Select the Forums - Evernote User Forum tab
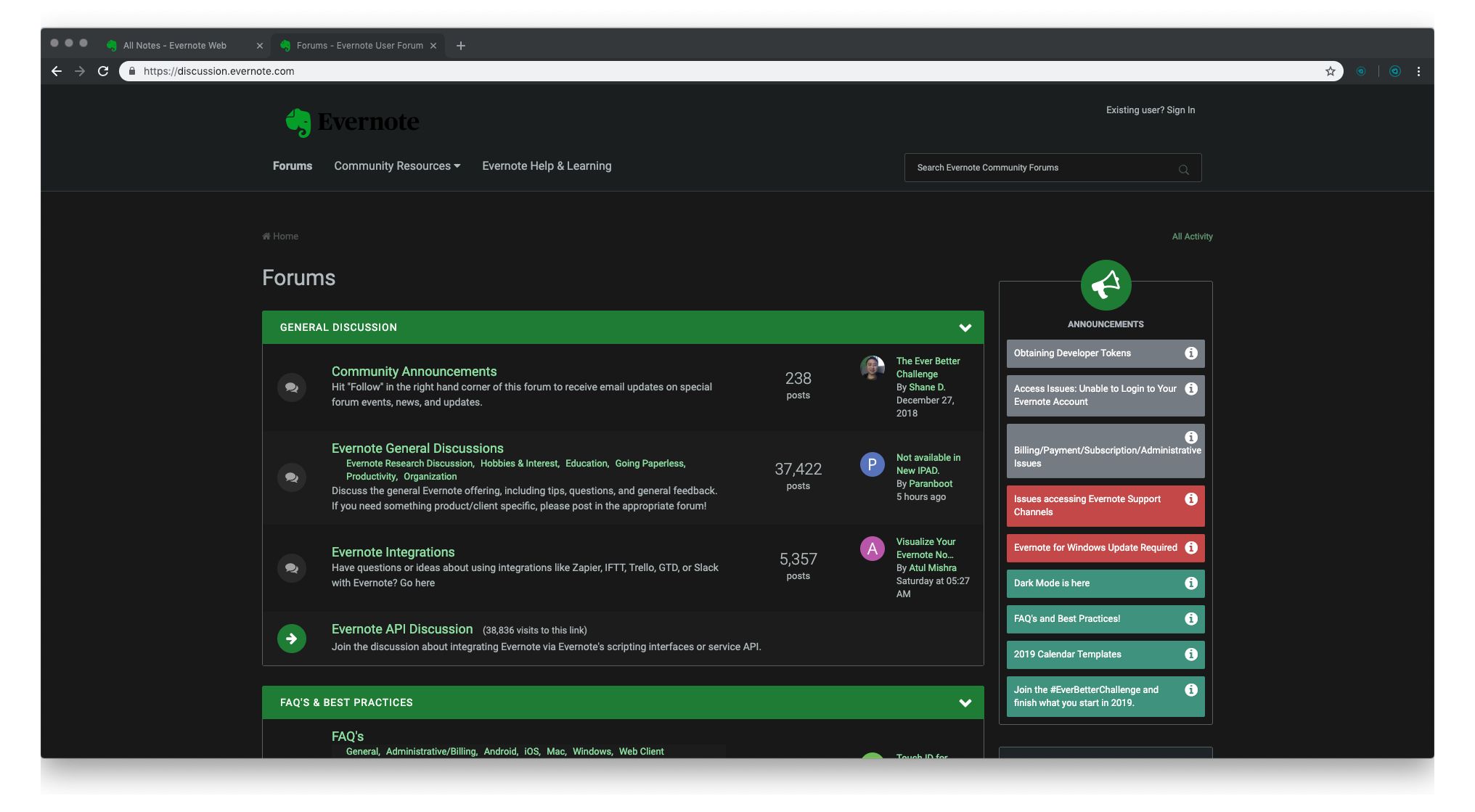1475x812 pixels. point(359,46)
